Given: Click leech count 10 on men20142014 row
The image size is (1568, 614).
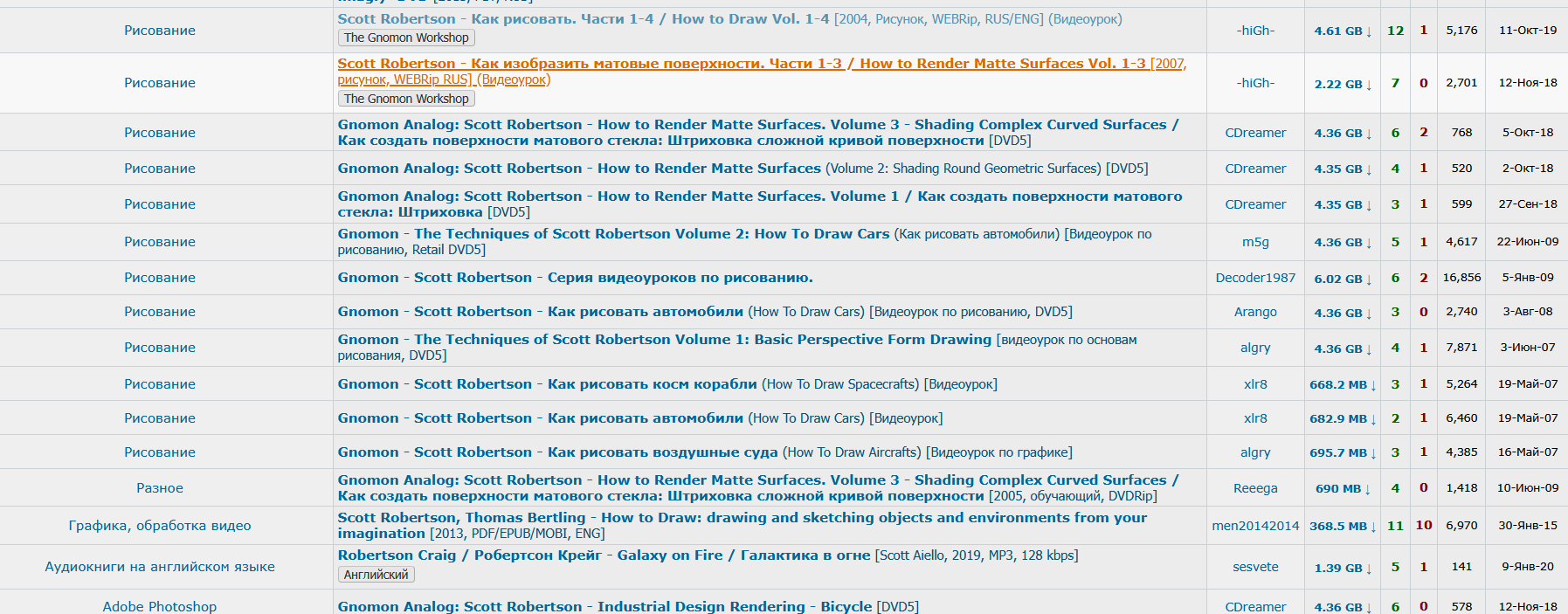Looking at the screenshot, I should pyautogui.click(x=1424, y=525).
